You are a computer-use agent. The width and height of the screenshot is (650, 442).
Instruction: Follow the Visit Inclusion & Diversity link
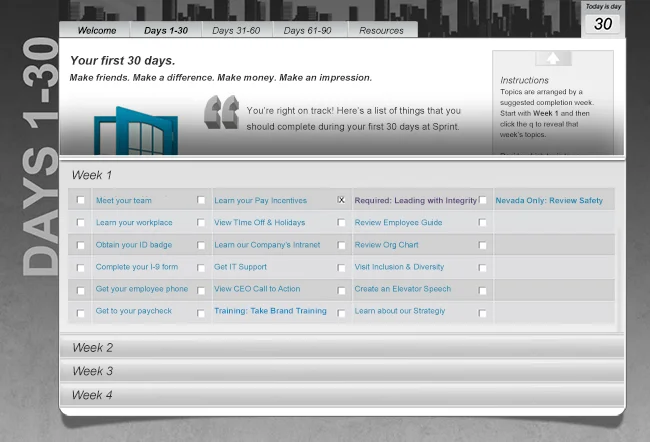tap(399, 267)
